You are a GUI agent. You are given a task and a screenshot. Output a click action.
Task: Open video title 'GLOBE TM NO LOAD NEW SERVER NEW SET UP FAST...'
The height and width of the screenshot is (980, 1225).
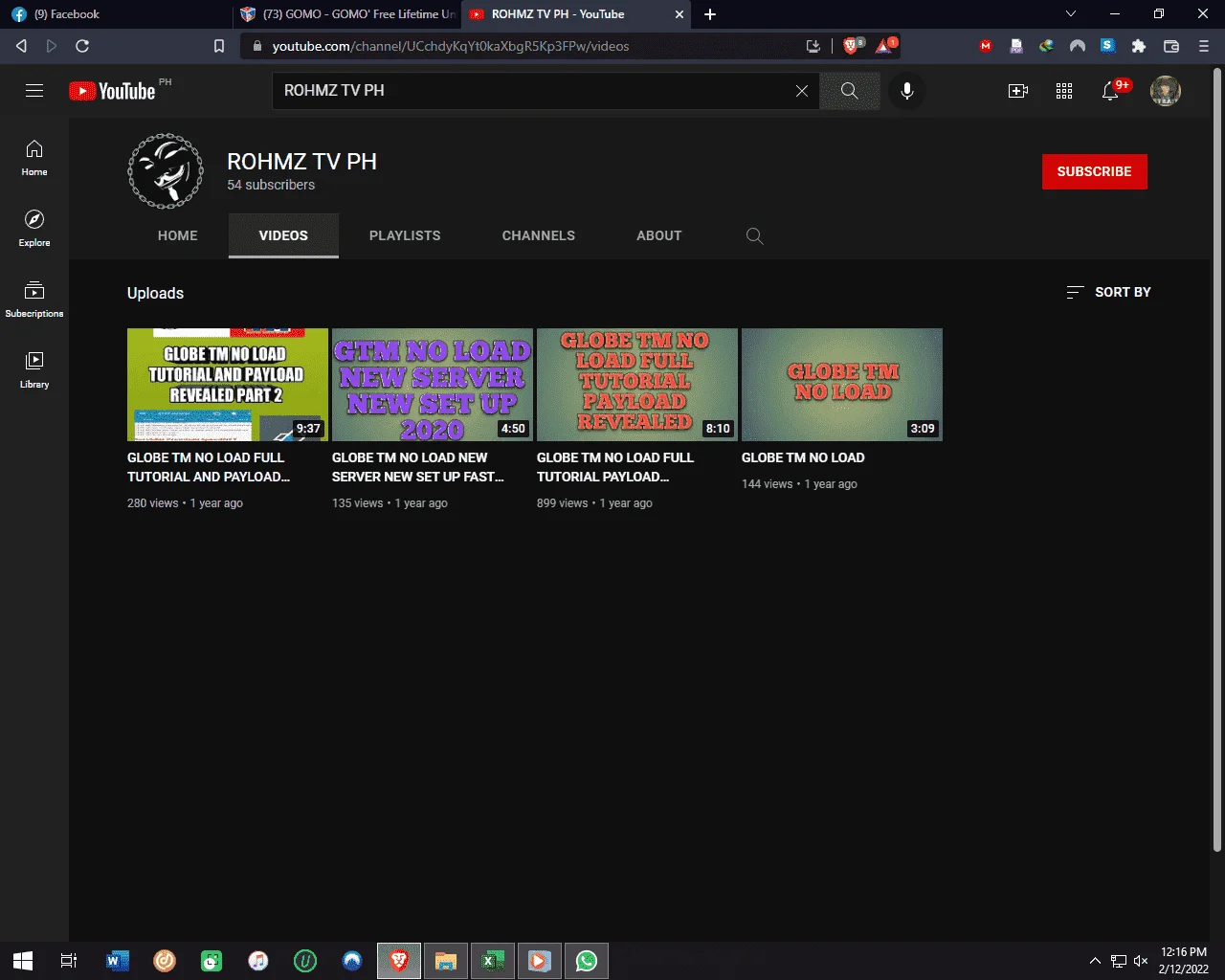point(418,467)
